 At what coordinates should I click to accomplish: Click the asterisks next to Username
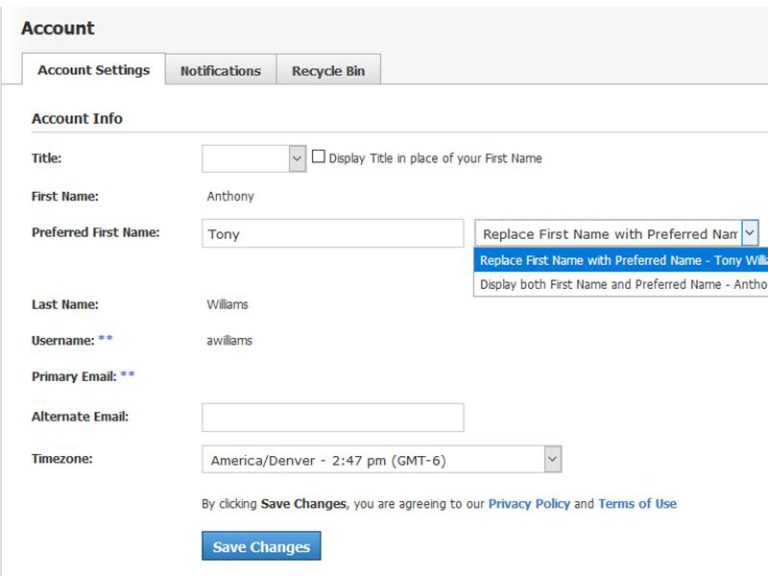105,340
